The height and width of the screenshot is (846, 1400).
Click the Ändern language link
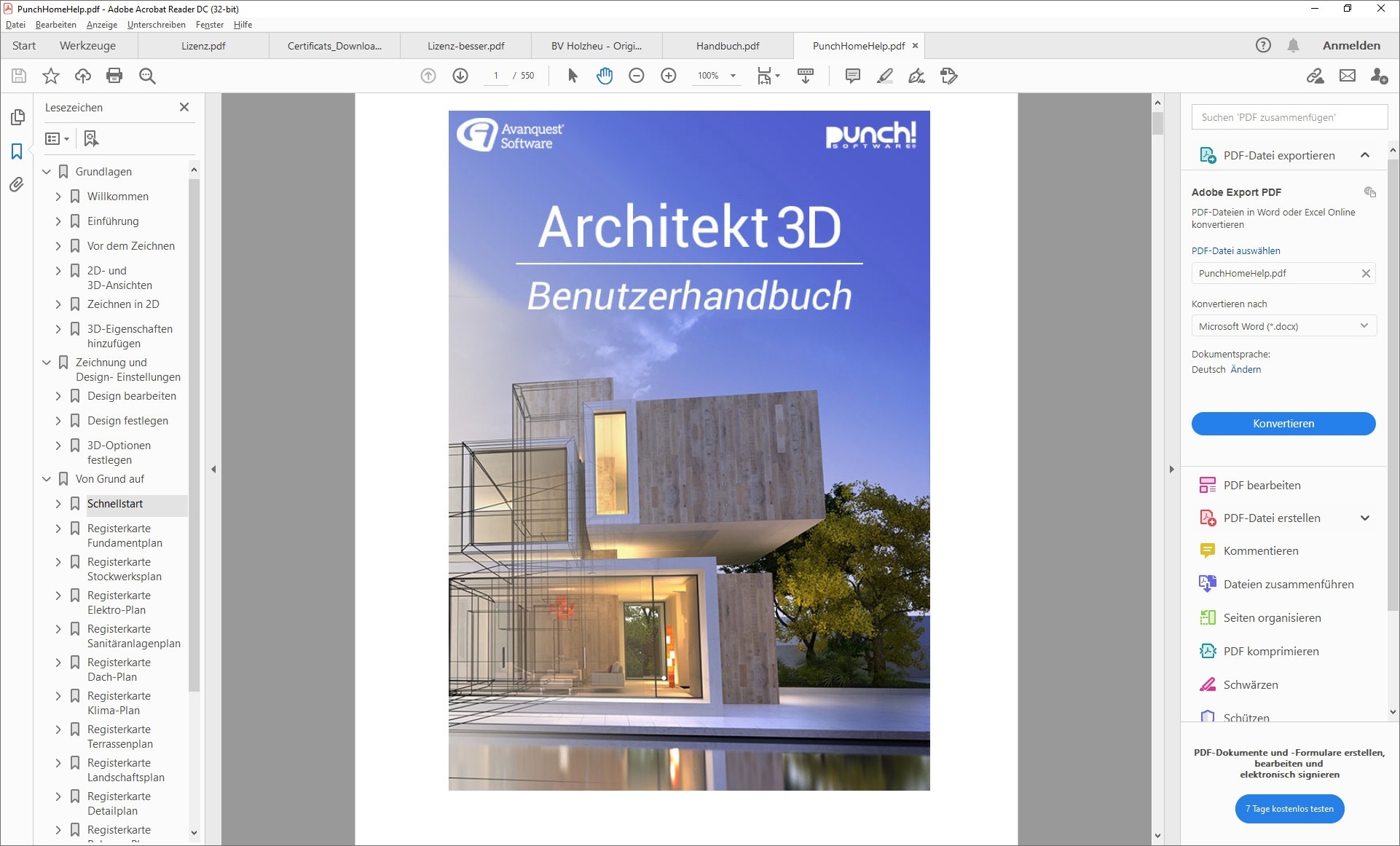(x=1246, y=370)
